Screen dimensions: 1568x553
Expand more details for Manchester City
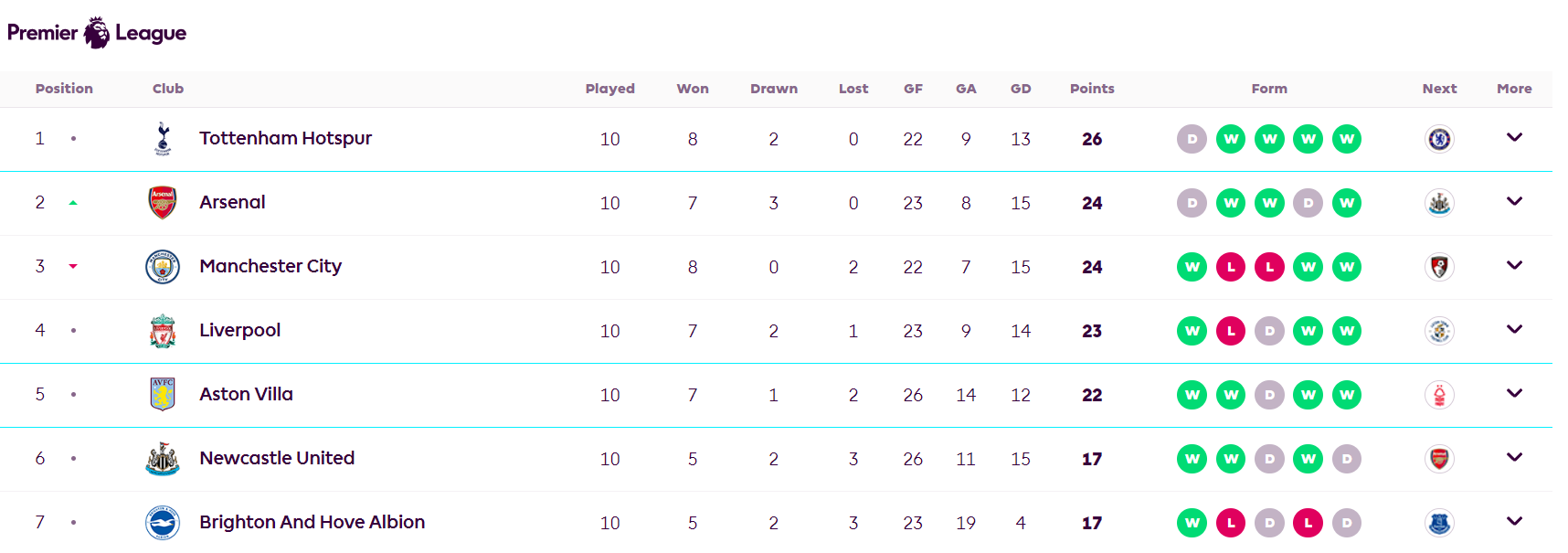pyautogui.click(x=1514, y=266)
